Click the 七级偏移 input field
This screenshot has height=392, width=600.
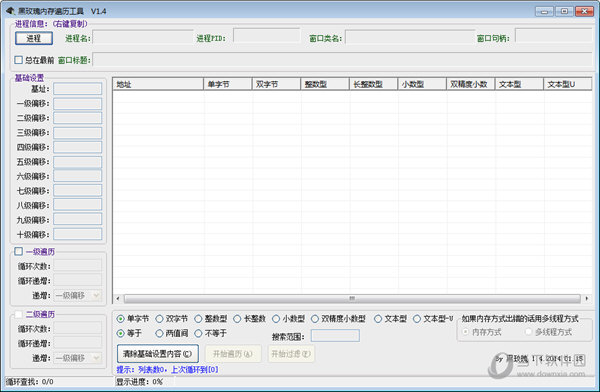click(x=78, y=191)
